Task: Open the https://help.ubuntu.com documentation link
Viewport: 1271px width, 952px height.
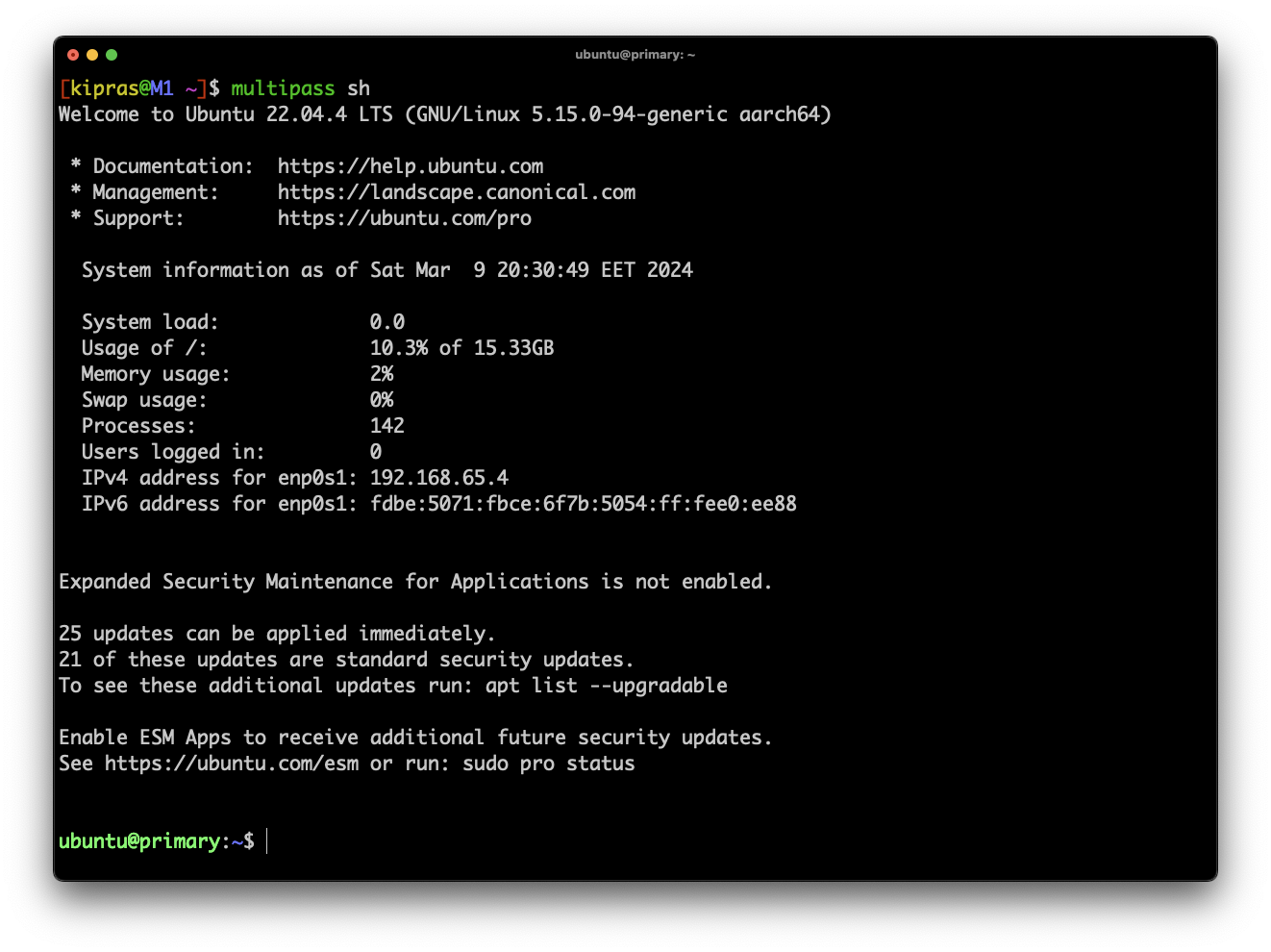Action: click(411, 166)
